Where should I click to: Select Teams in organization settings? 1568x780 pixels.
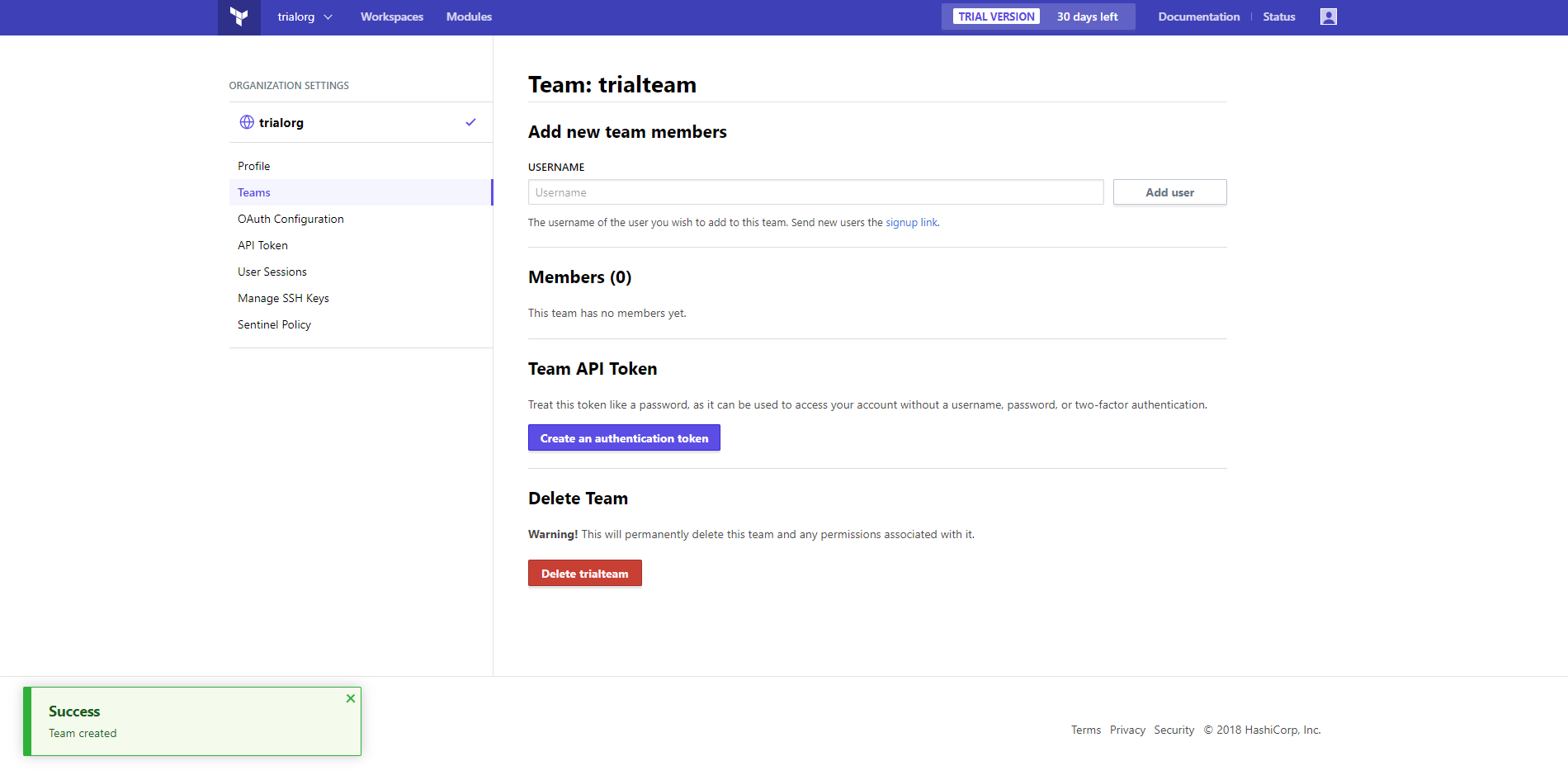pyautogui.click(x=361, y=192)
